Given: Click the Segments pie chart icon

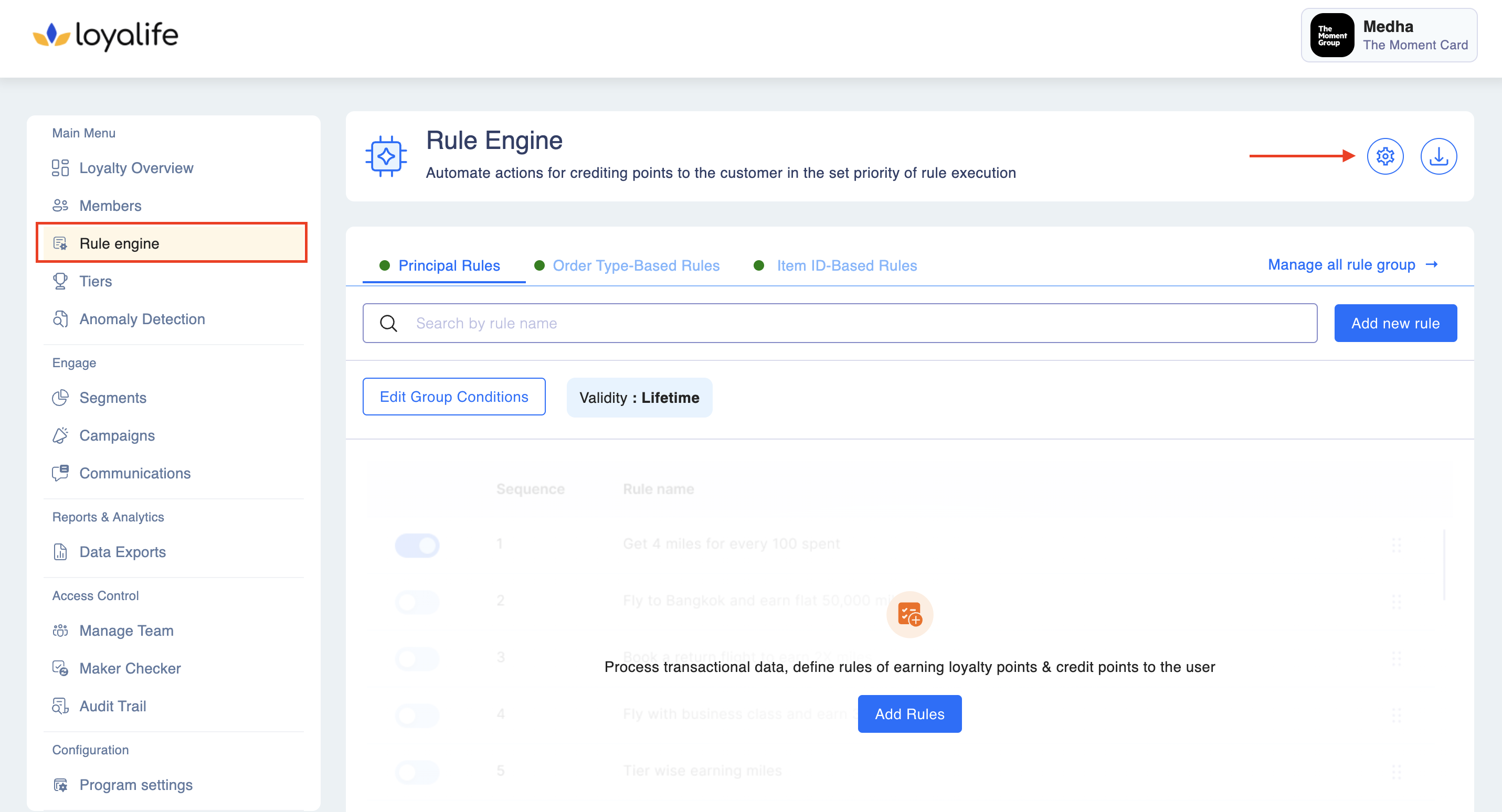Looking at the screenshot, I should pos(60,398).
